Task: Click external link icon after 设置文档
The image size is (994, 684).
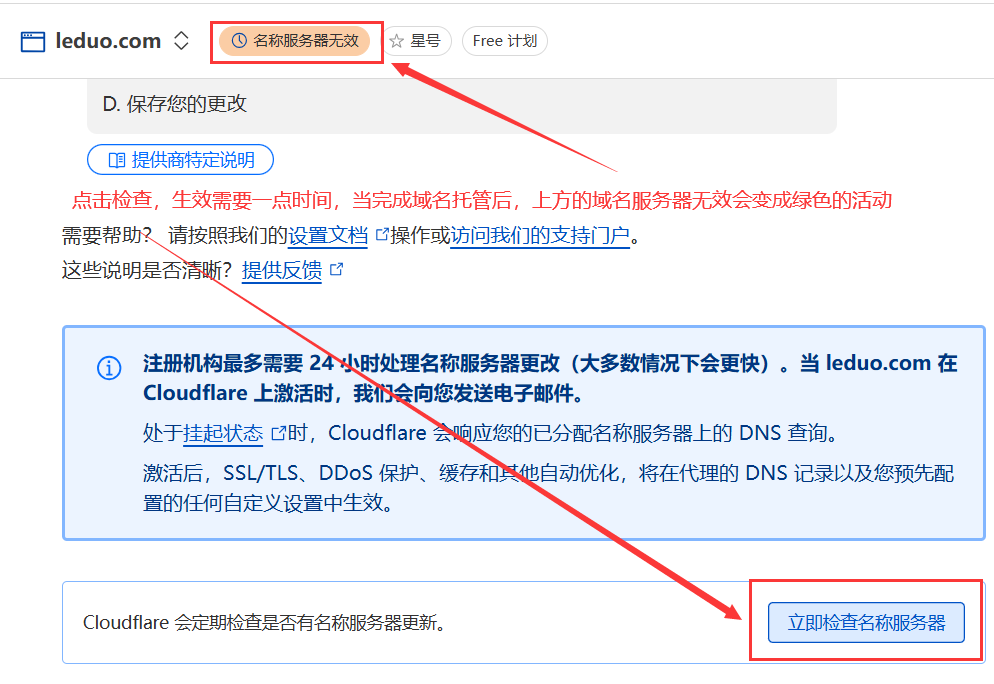Action: (382, 235)
